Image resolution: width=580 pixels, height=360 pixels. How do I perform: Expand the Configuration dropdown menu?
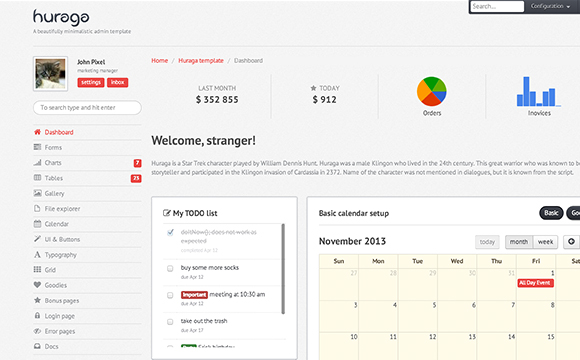click(550, 6)
